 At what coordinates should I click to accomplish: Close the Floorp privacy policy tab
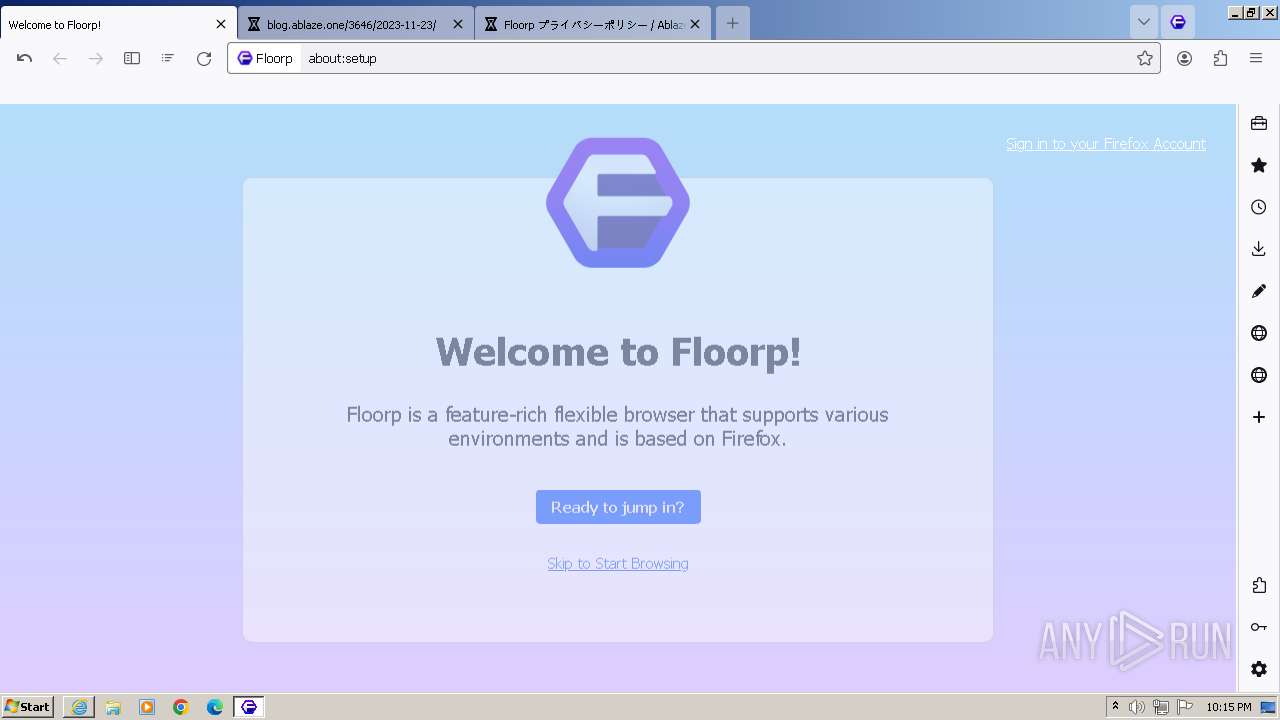(695, 24)
